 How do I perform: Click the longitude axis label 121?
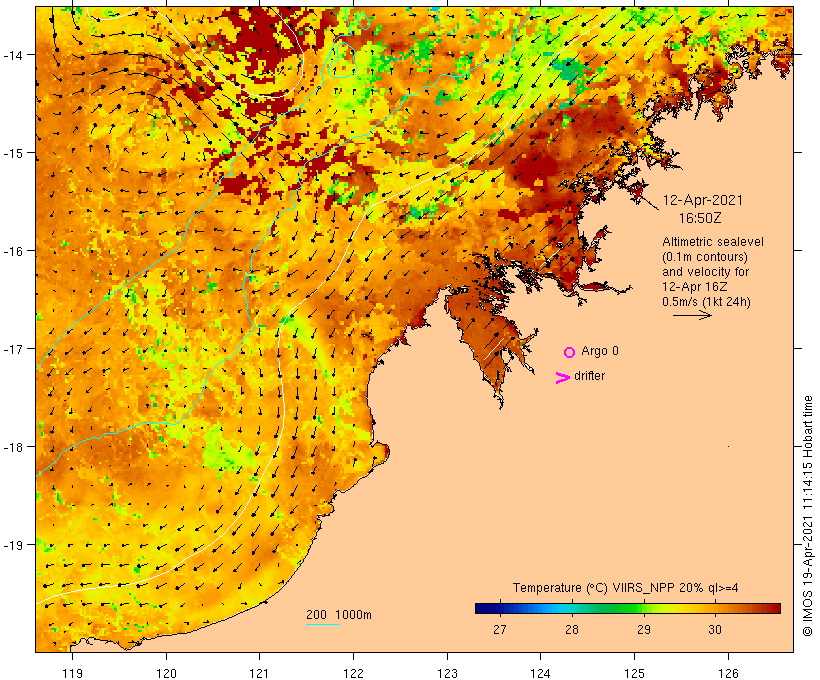pyautogui.click(x=259, y=673)
